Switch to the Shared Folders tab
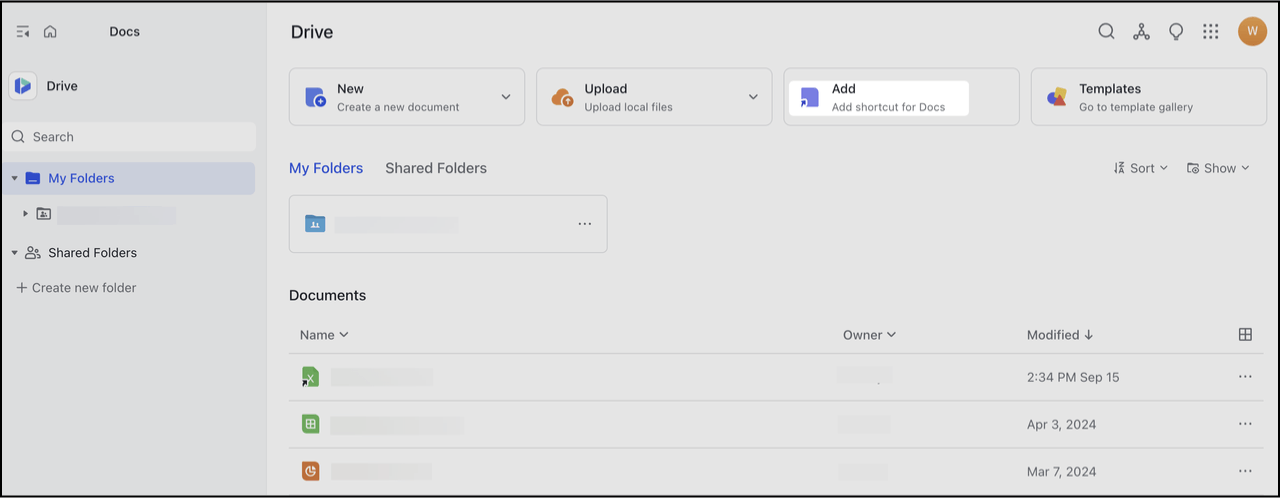Viewport: 1280px width, 498px height. coord(436,168)
